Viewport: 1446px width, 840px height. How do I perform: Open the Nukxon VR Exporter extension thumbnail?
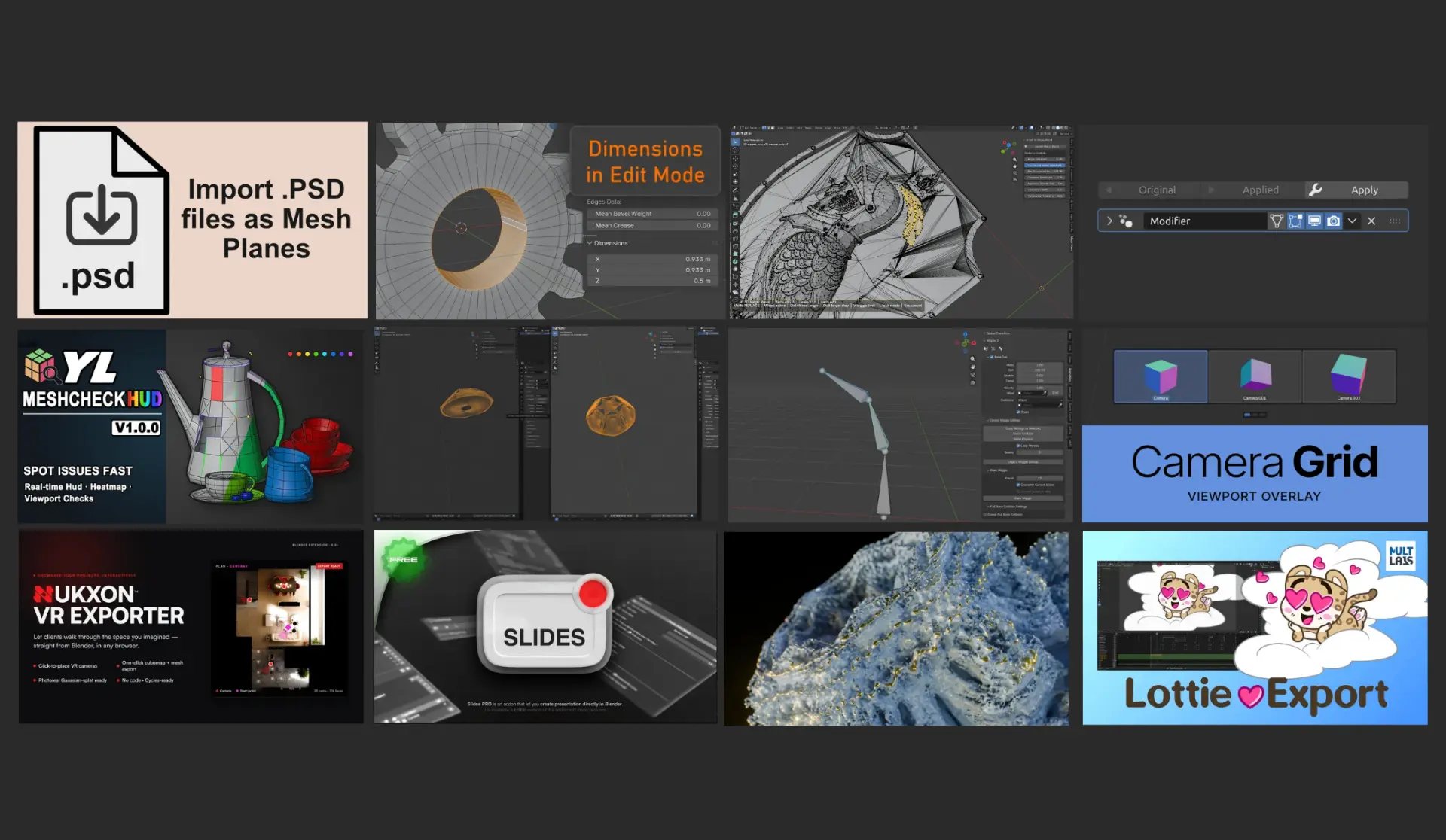pyautogui.click(x=191, y=627)
